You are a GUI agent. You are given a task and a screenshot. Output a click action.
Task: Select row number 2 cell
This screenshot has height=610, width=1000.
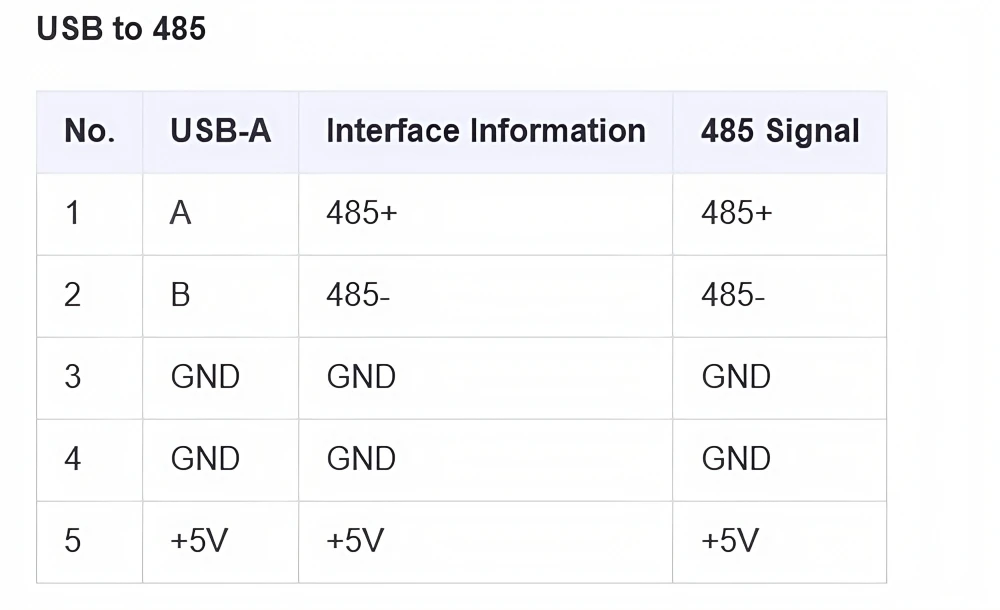pos(72,295)
